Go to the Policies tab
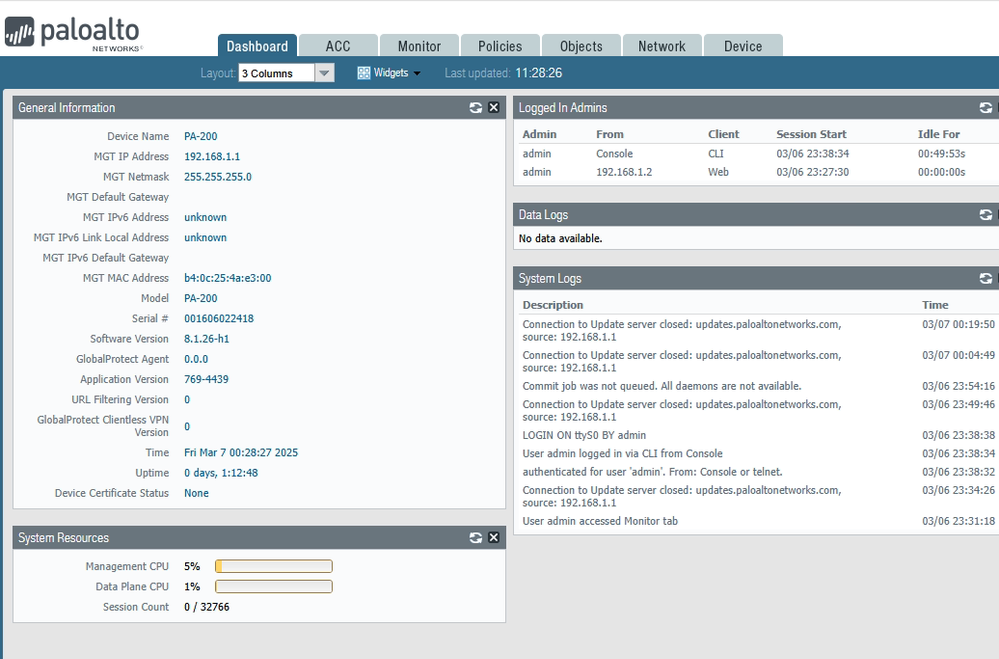This screenshot has width=999, height=659. coord(500,46)
